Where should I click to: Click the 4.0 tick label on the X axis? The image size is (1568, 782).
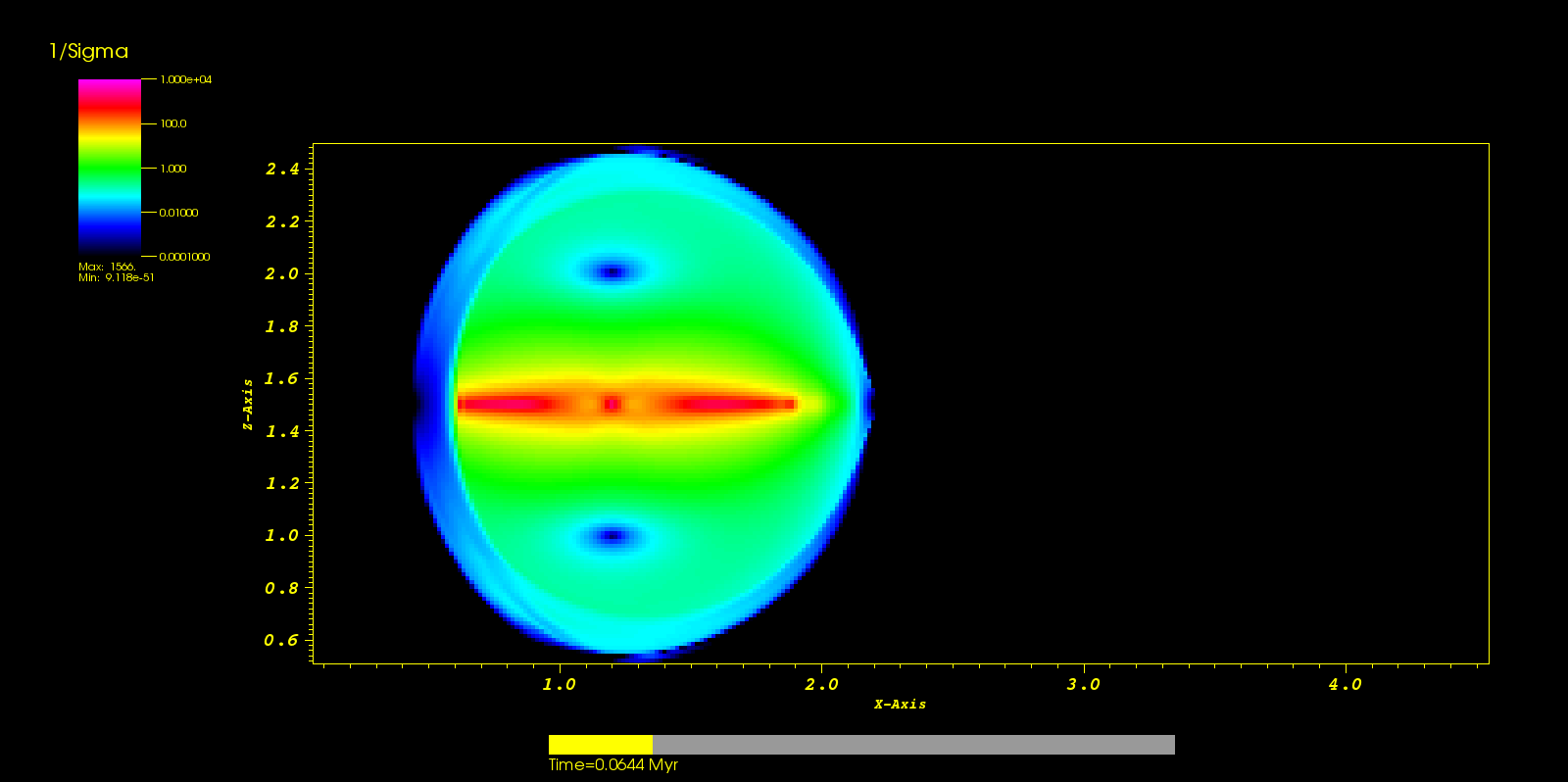(x=1345, y=685)
